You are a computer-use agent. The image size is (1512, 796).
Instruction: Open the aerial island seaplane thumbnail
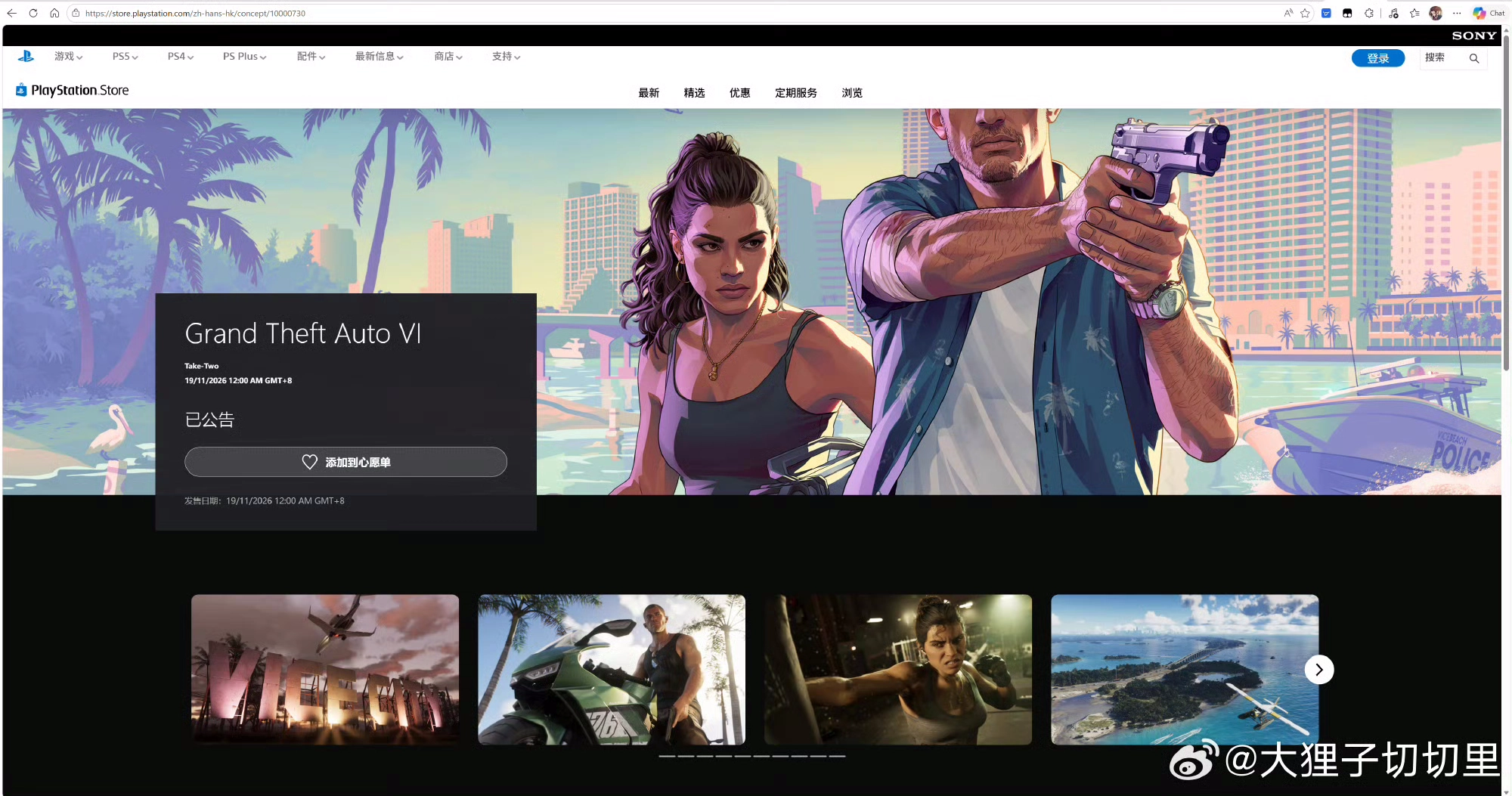(1185, 670)
